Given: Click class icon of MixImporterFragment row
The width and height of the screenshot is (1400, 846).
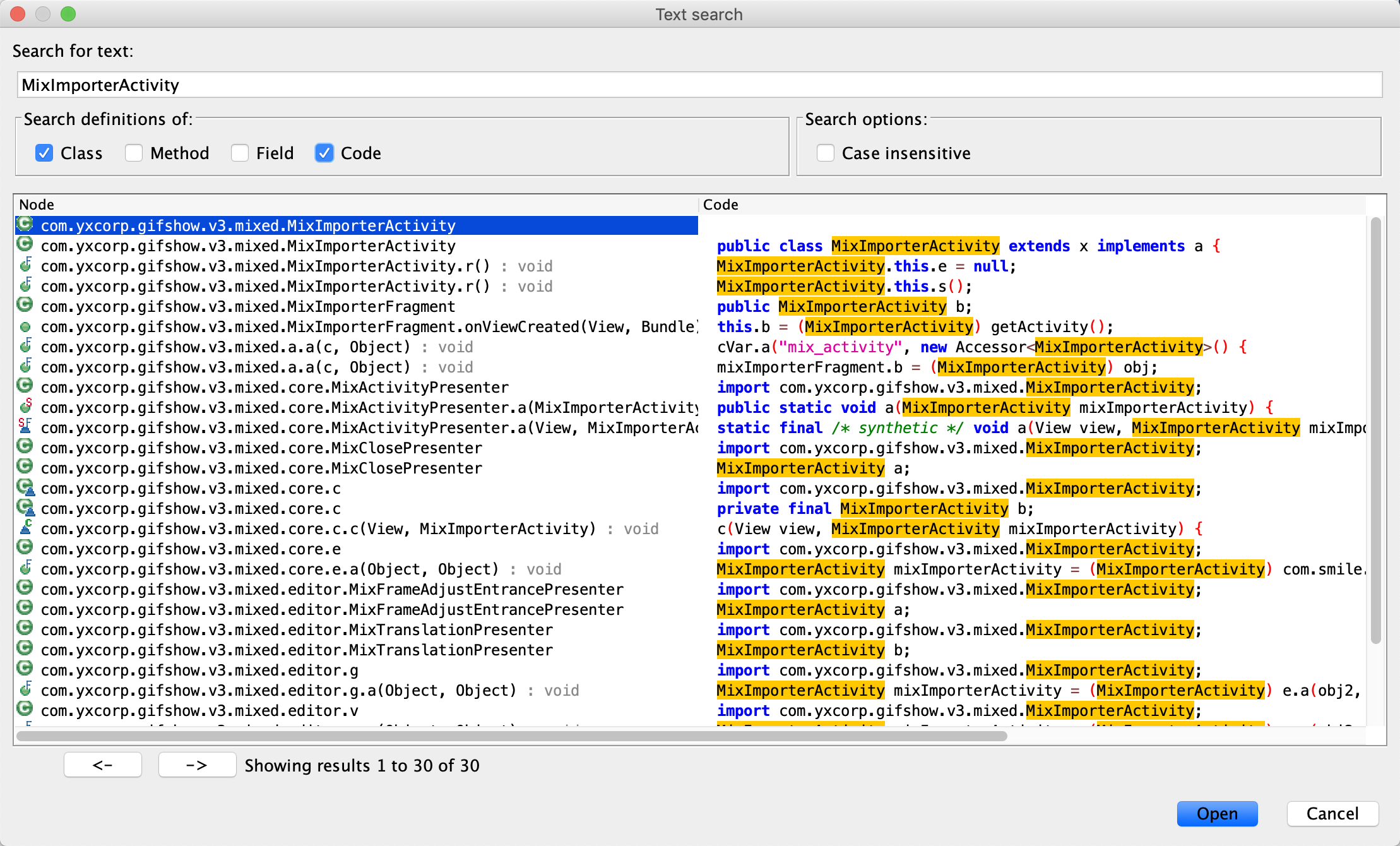Looking at the screenshot, I should click(x=25, y=306).
